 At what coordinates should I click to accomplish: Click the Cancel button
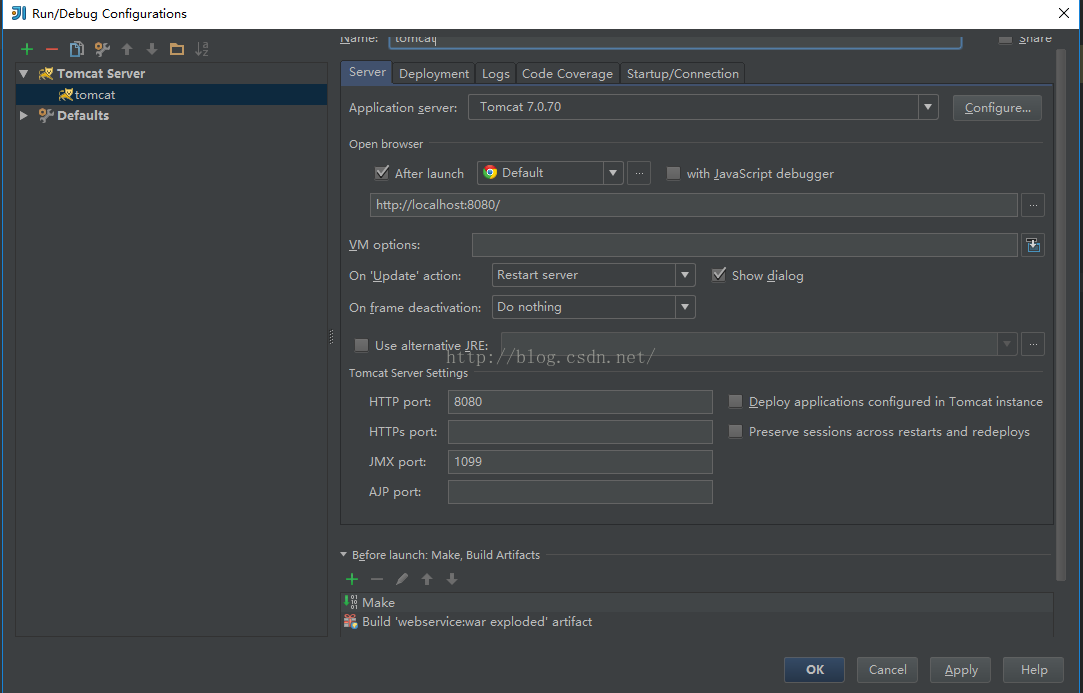pyautogui.click(x=888, y=670)
